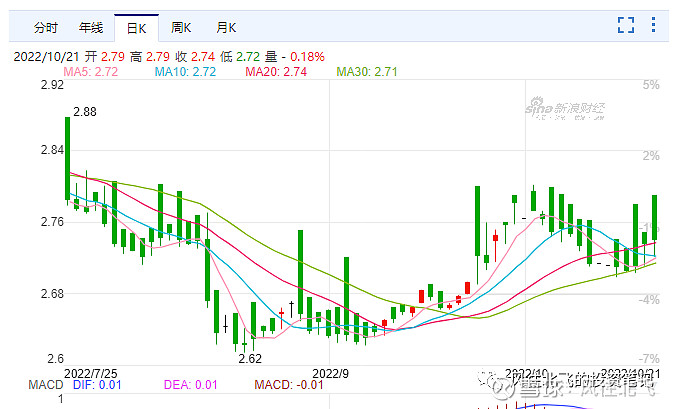675x409 pixels.
Task: Click the 2.76 price axis label
Action: (52, 222)
